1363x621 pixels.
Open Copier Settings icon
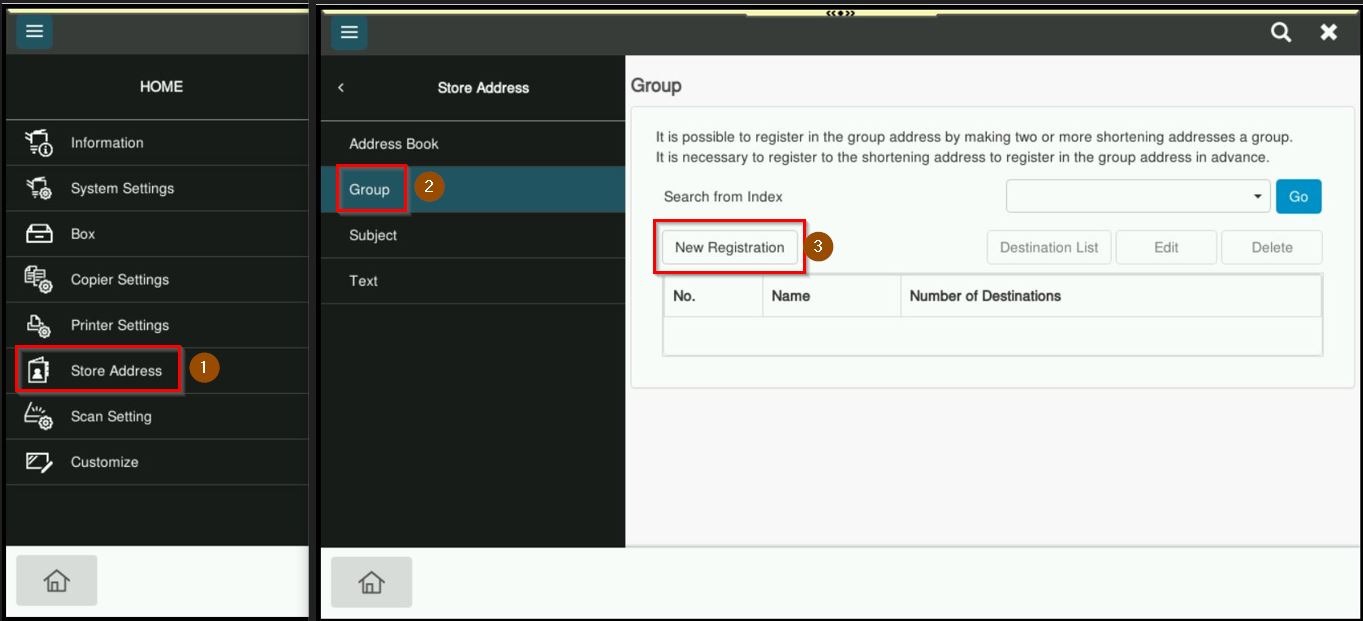(x=38, y=280)
